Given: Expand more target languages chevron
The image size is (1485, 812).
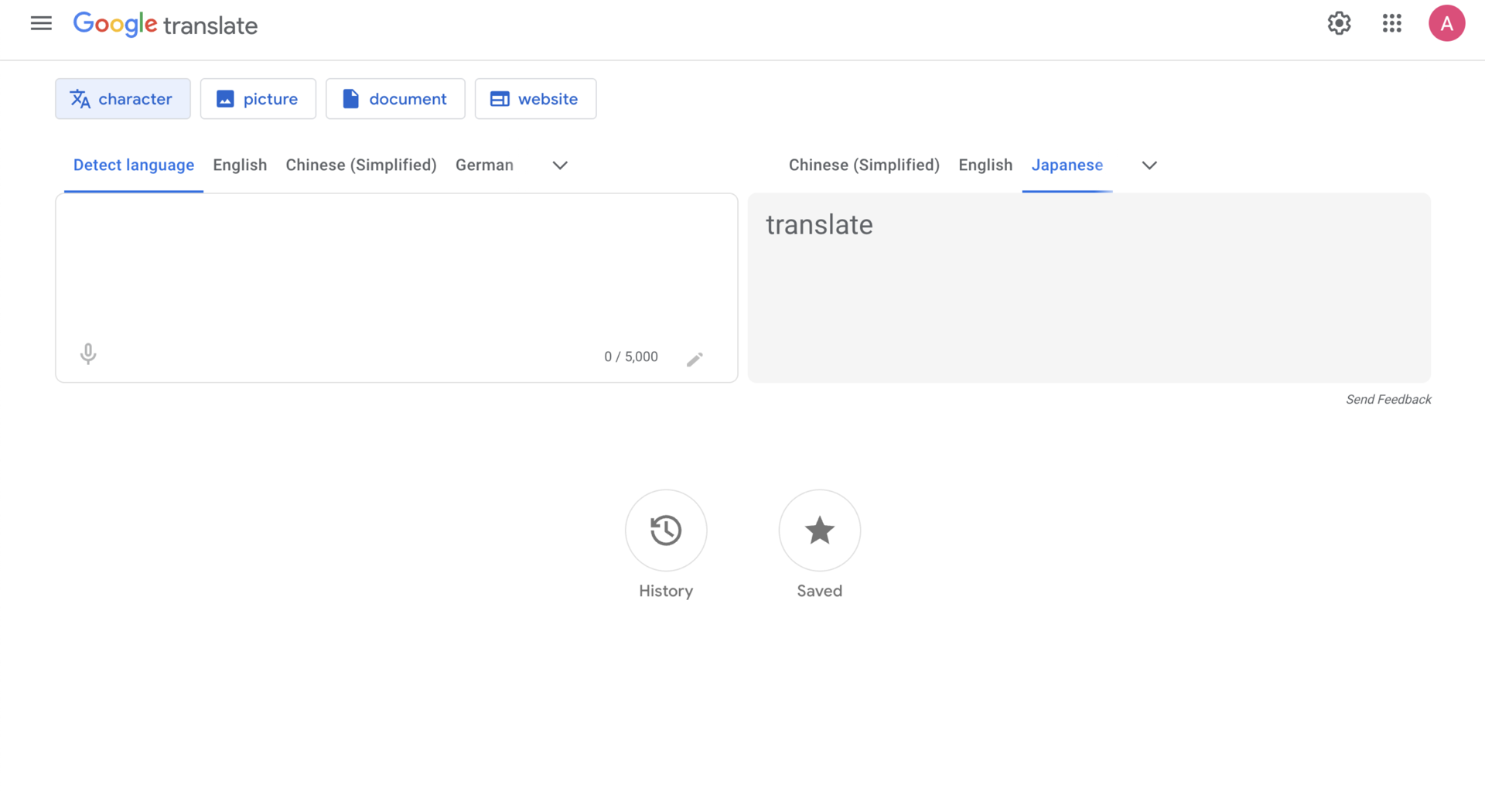Looking at the screenshot, I should [x=1149, y=165].
